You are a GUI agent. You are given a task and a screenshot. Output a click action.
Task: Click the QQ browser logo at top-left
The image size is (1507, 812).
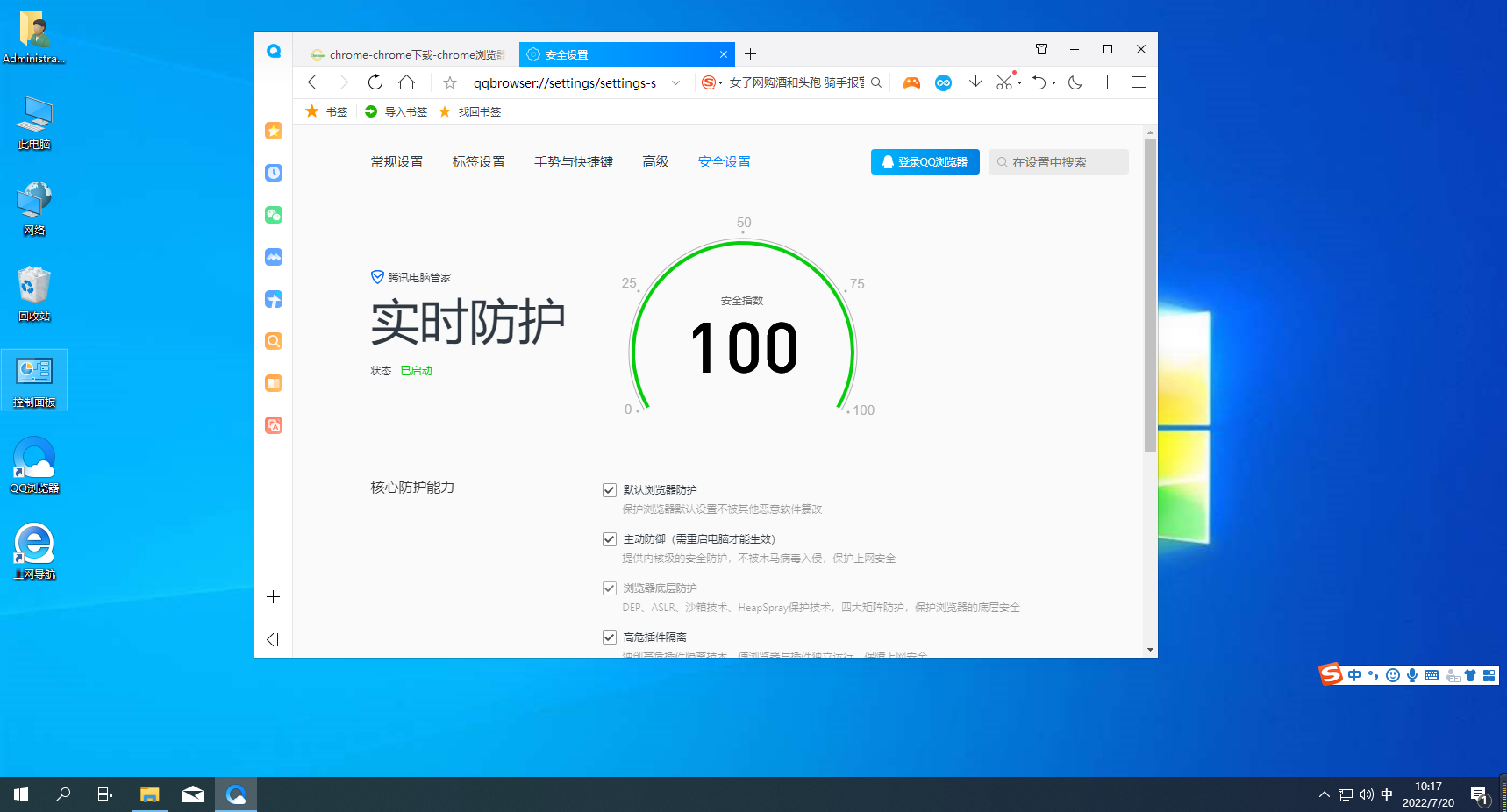click(274, 51)
